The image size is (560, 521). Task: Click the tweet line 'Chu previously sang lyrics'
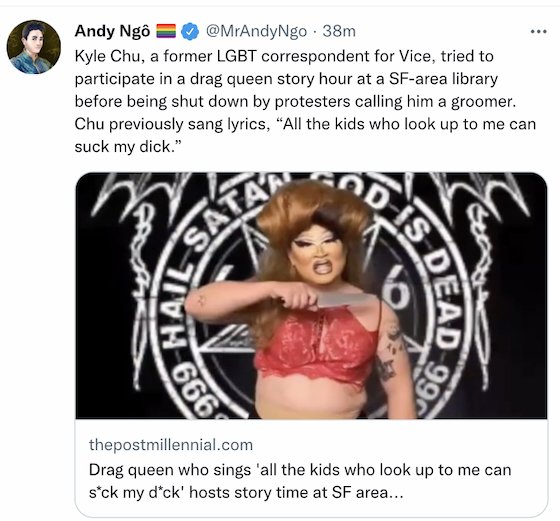(x=305, y=124)
